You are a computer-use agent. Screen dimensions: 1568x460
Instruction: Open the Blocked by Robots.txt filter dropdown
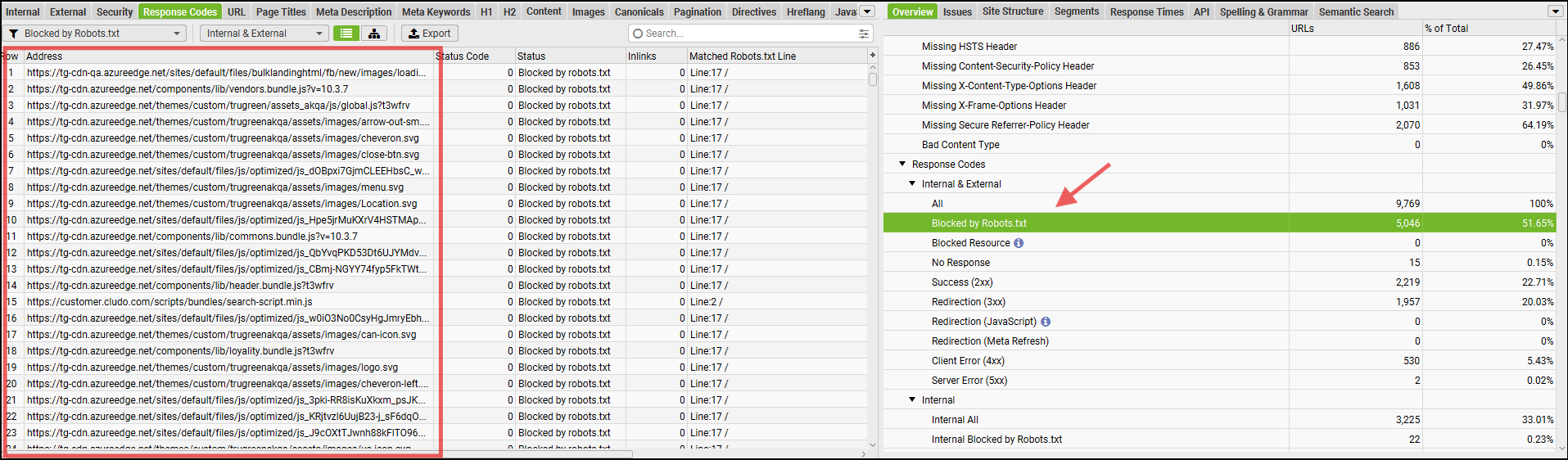click(x=94, y=34)
